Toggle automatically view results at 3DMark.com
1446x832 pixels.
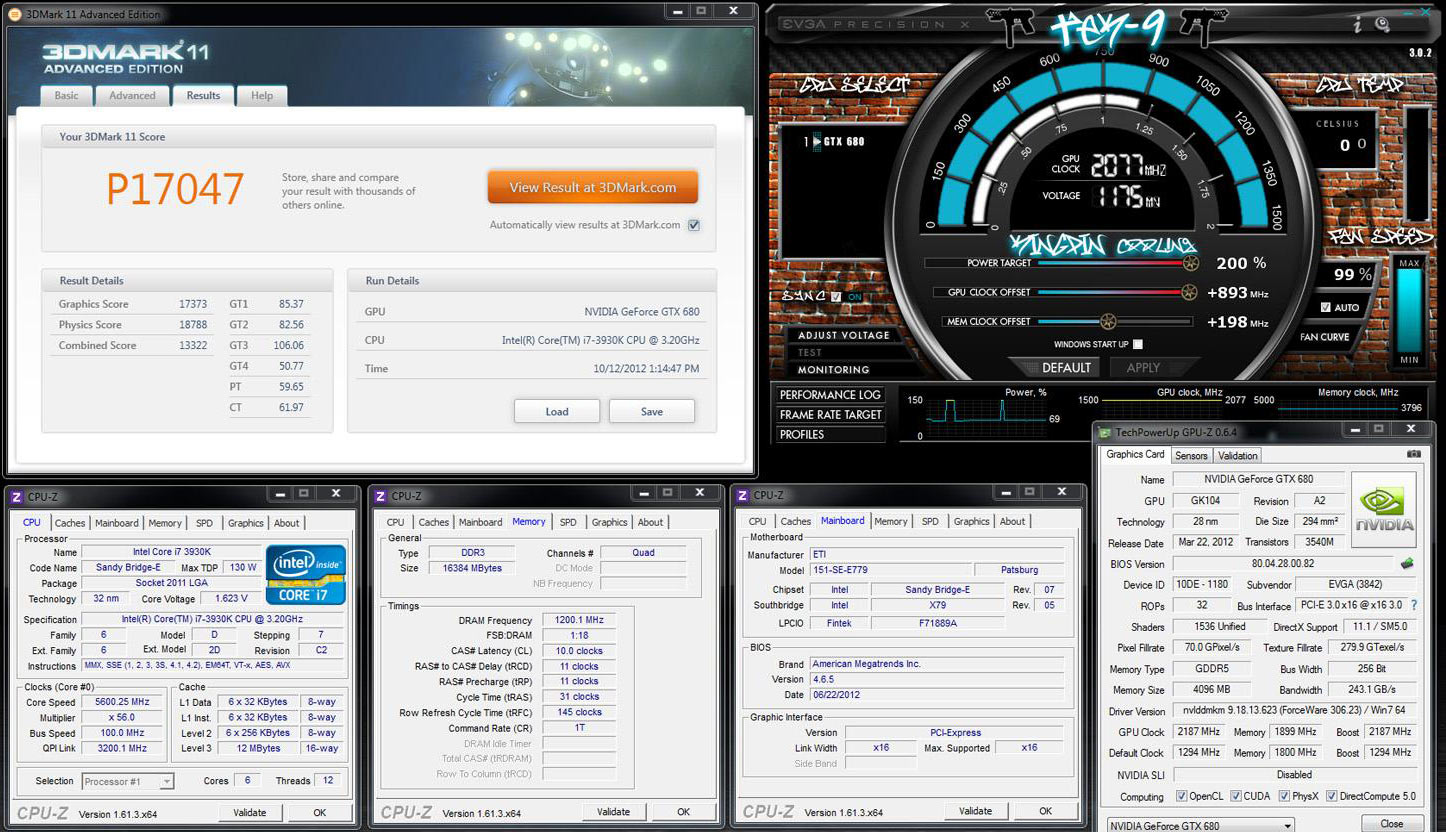tap(694, 225)
